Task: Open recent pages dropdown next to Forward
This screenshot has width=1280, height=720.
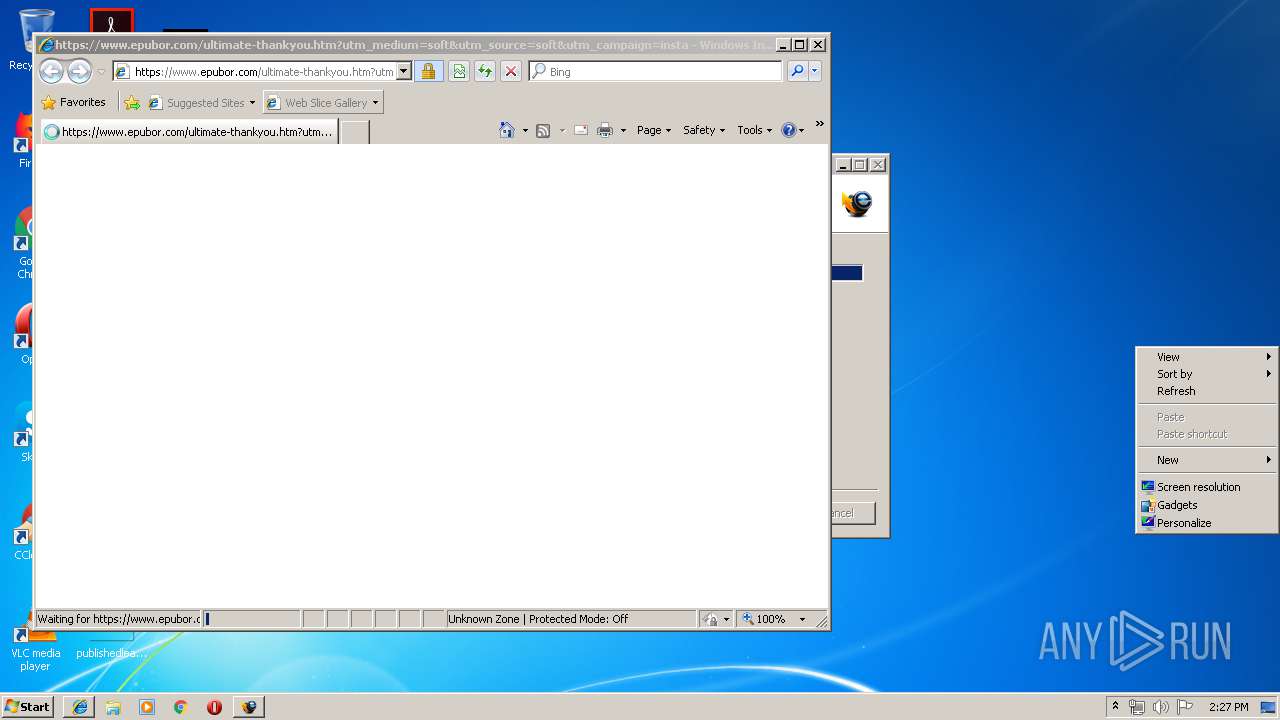Action: (101, 72)
